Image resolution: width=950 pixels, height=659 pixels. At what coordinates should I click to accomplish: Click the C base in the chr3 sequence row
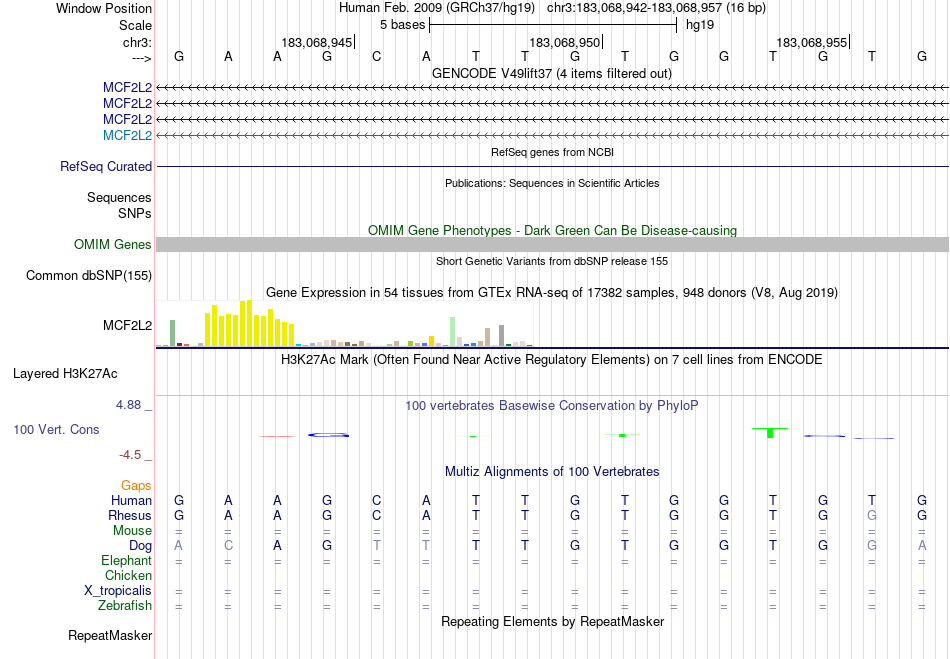click(x=376, y=56)
